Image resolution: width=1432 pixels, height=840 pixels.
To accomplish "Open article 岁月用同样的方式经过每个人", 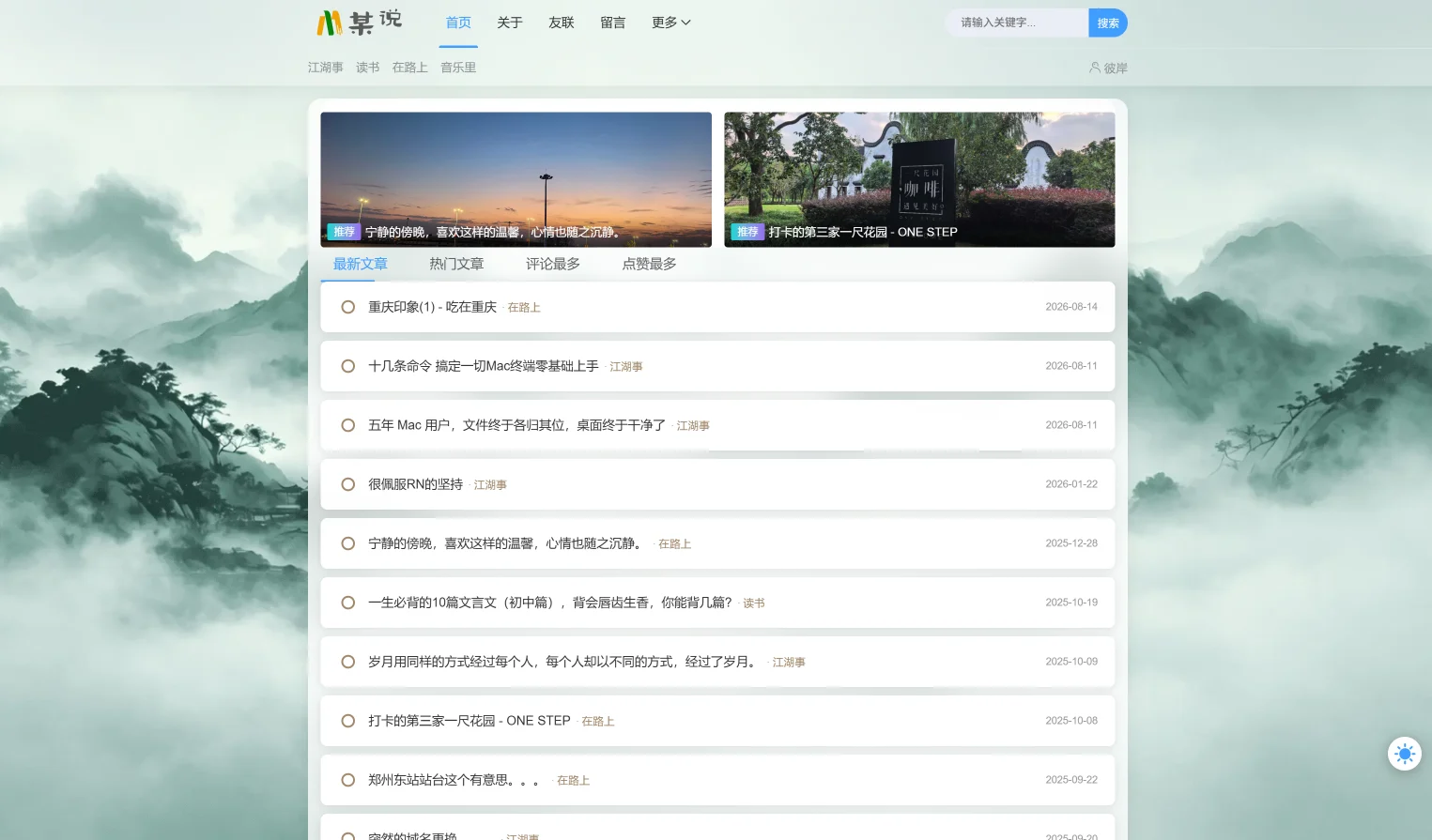I will [x=563, y=662].
